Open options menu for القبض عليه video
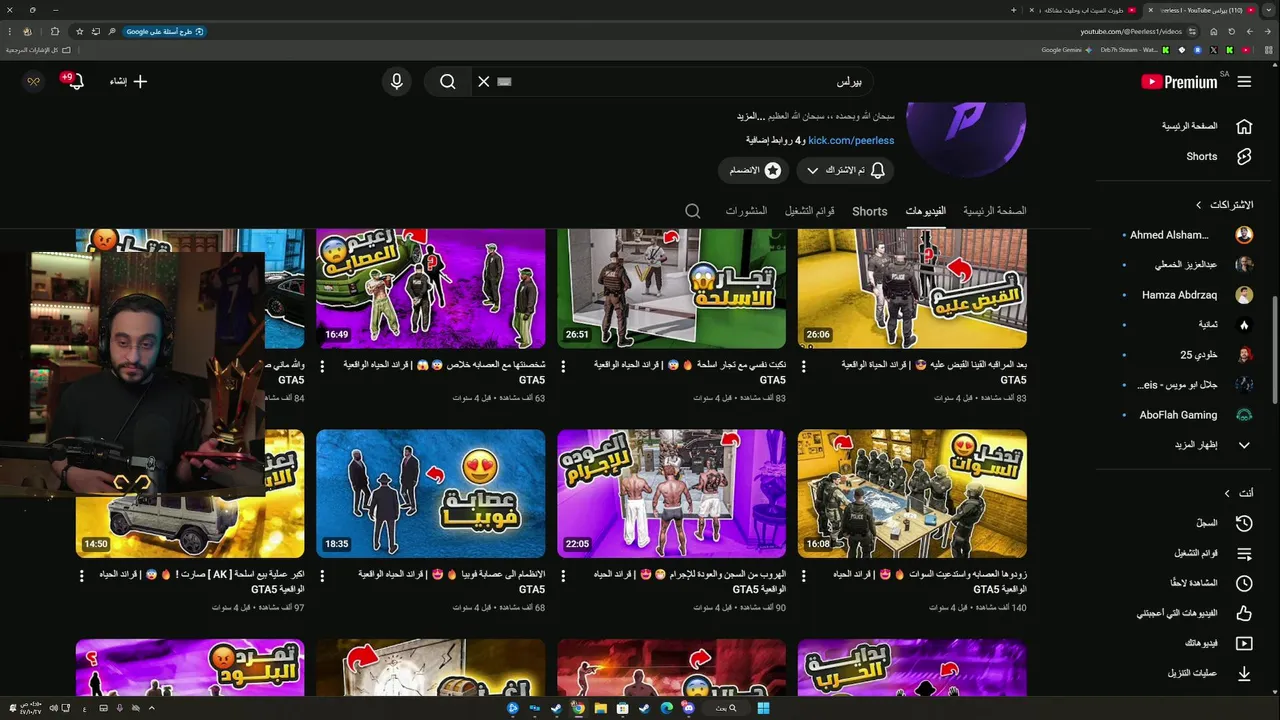Image resolution: width=1280 pixels, height=720 pixels. click(x=804, y=366)
